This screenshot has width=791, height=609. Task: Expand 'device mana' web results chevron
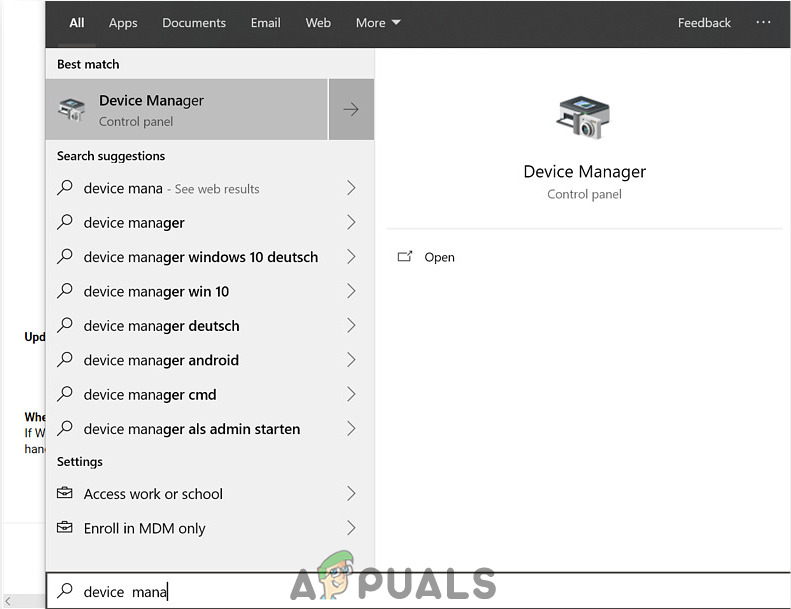click(x=351, y=188)
